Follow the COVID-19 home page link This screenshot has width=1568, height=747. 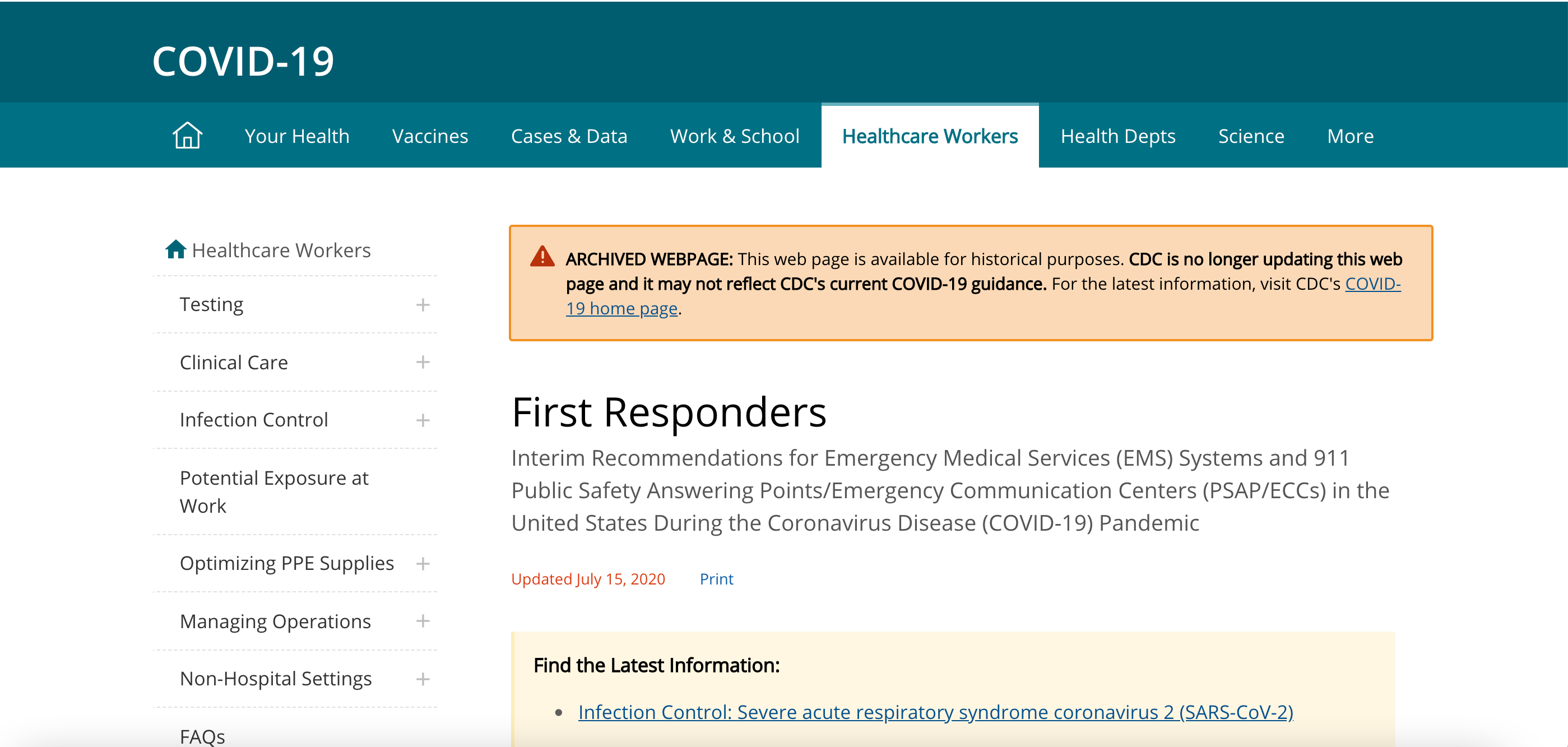[x=621, y=309]
